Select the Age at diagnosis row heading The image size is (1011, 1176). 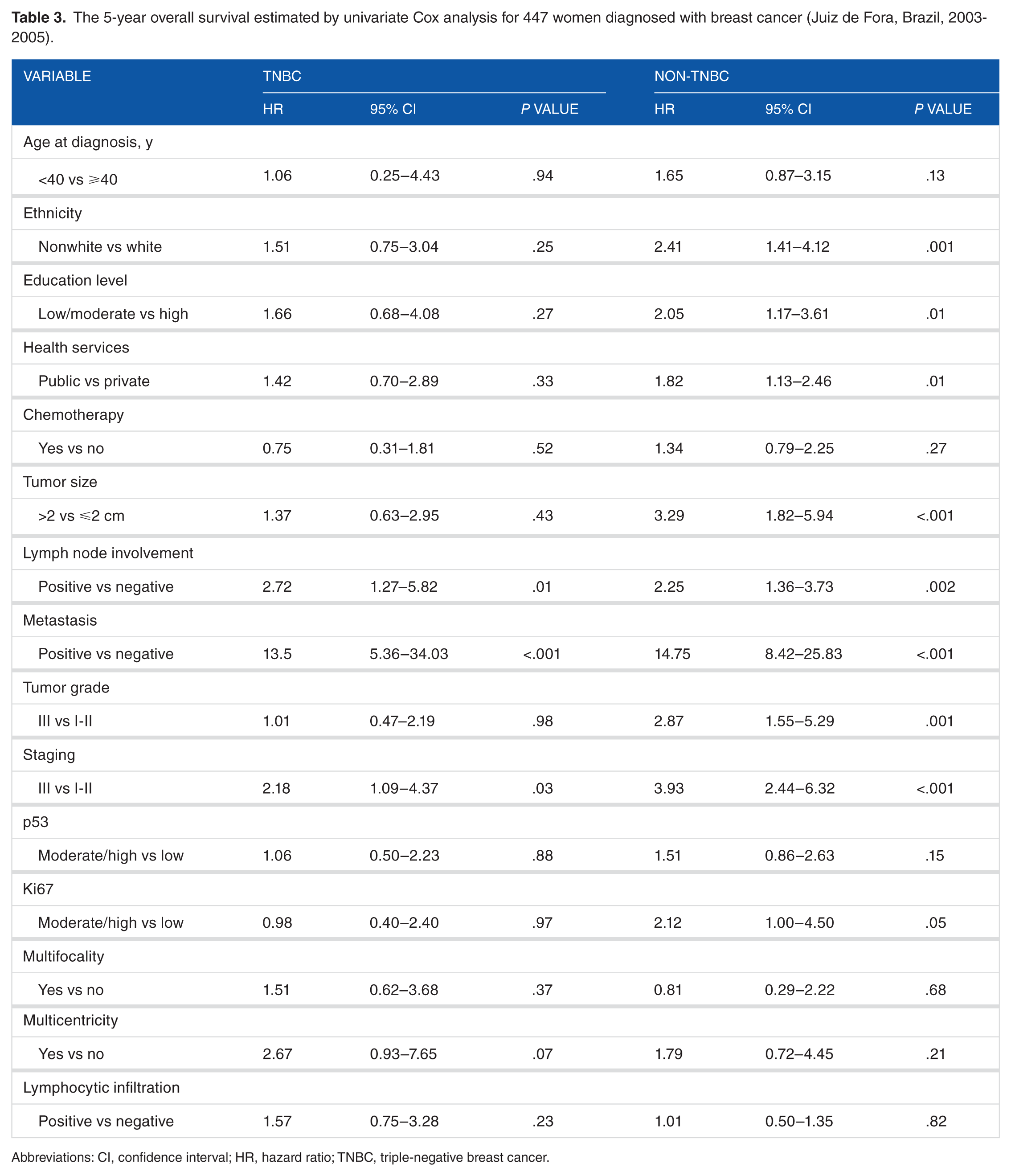(x=88, y=142)
